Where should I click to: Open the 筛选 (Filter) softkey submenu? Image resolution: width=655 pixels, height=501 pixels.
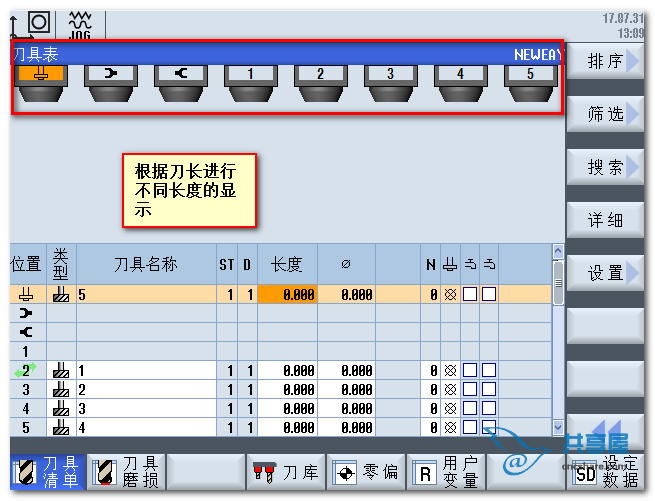point(605,114)
